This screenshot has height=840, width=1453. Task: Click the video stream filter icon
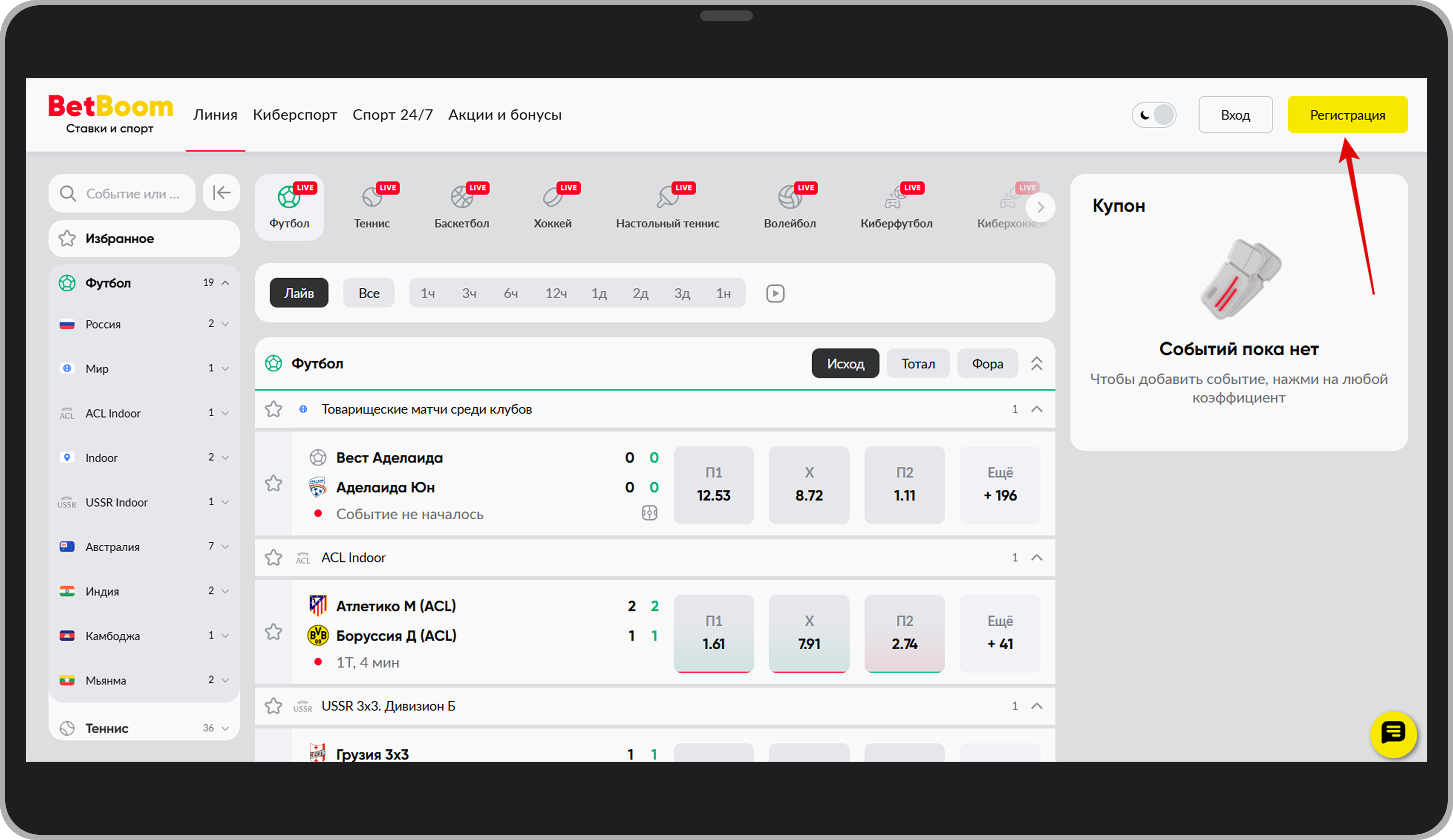coord(775,294)
